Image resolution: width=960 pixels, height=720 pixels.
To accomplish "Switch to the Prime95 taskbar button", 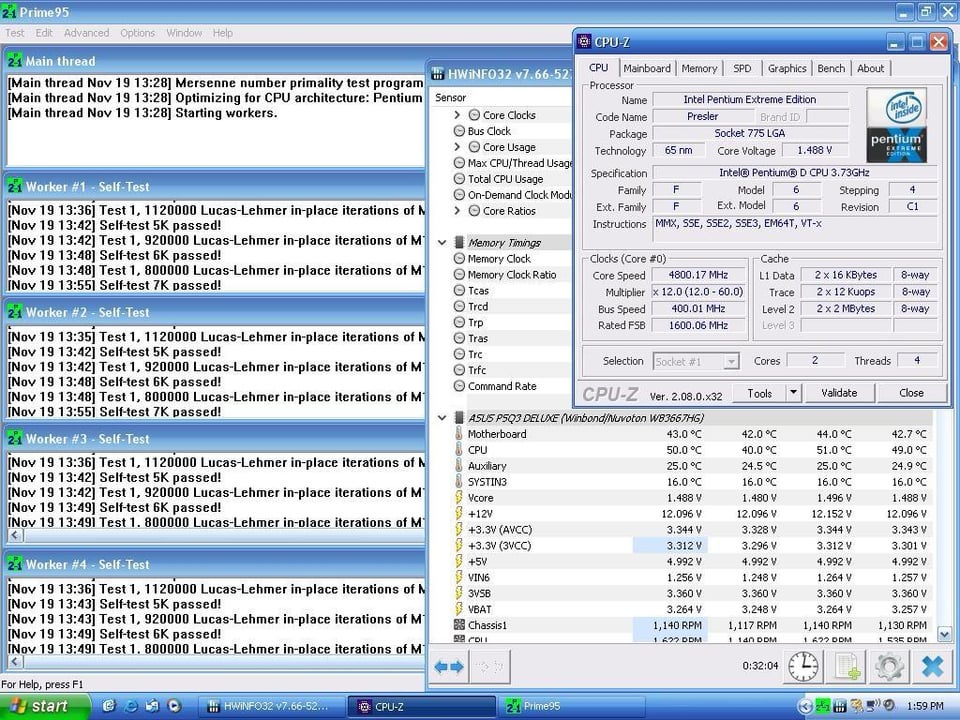I will [x=570, y=707].
